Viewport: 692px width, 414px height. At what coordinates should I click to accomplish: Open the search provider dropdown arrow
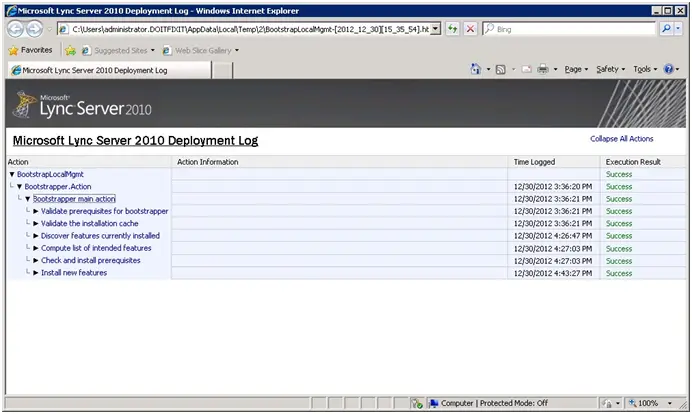[x=678, y=29]
